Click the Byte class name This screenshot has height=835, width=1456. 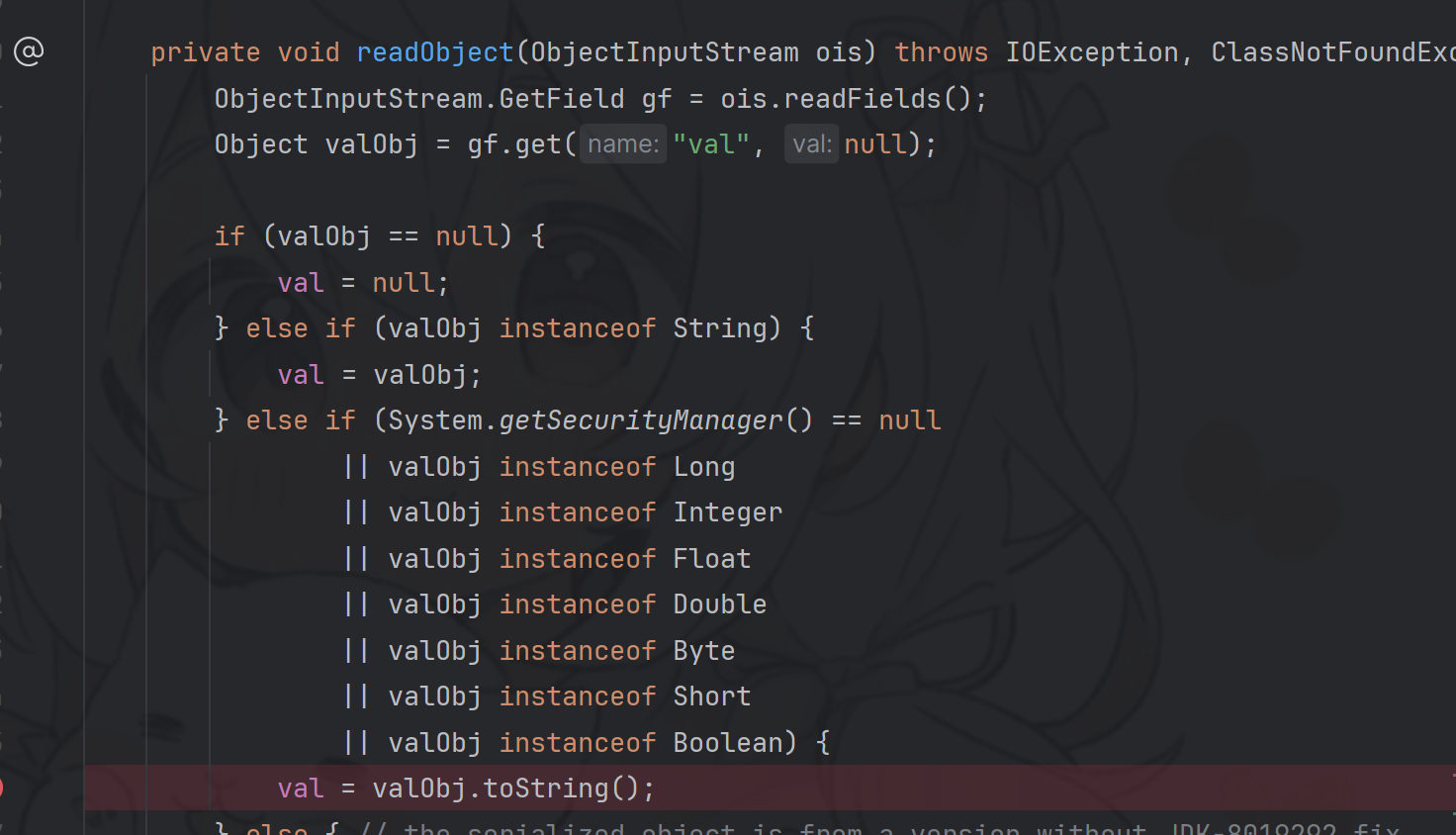703,651
